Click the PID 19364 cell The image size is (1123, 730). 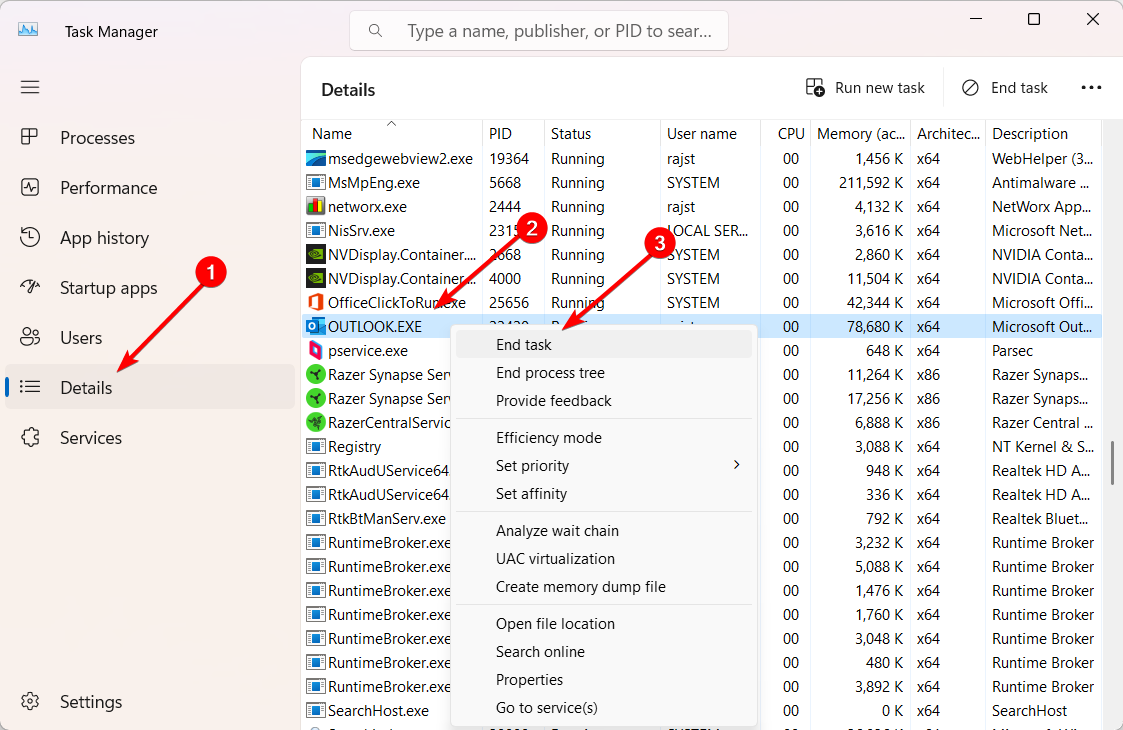[509, 159]
